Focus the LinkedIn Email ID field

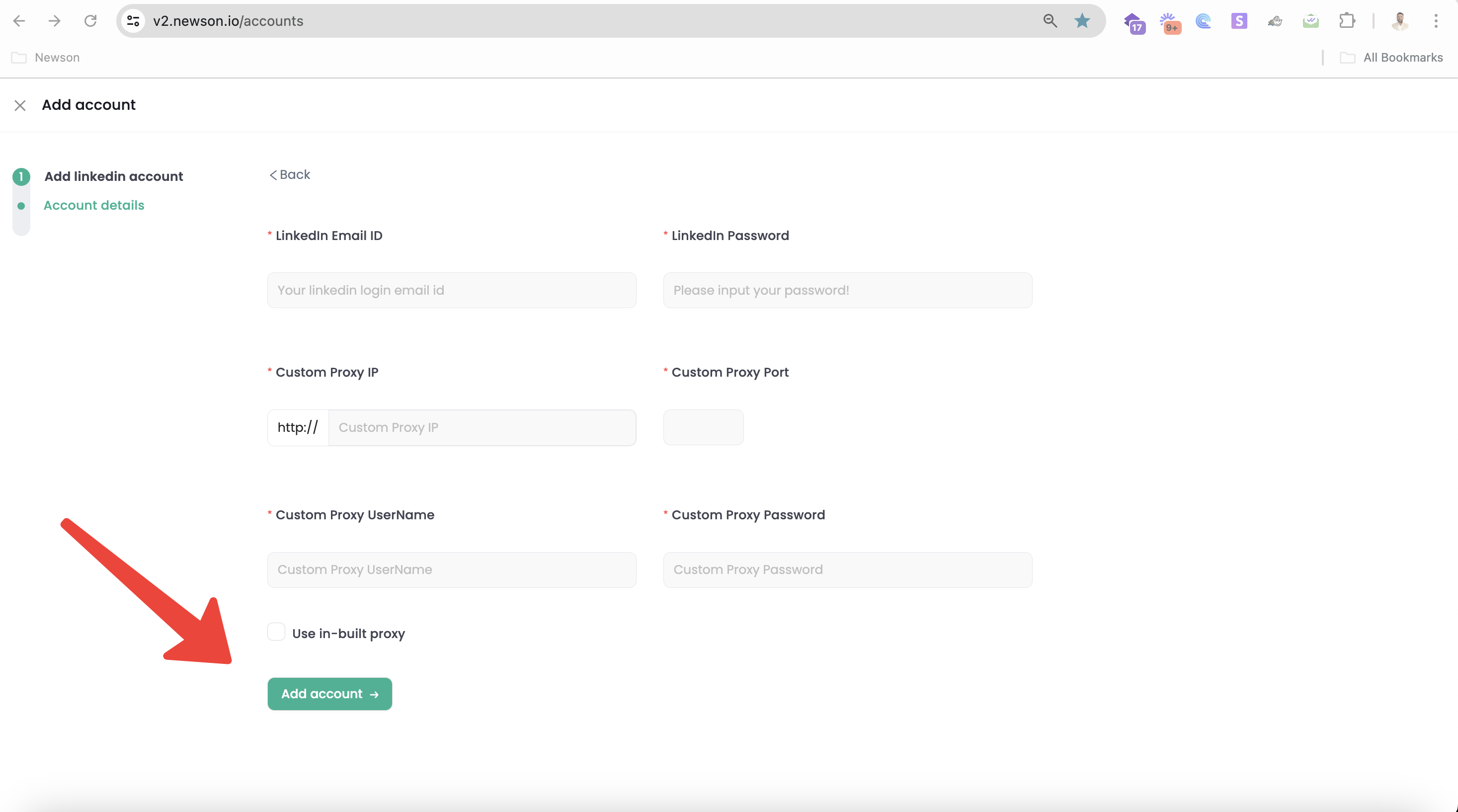coord(452,290)
